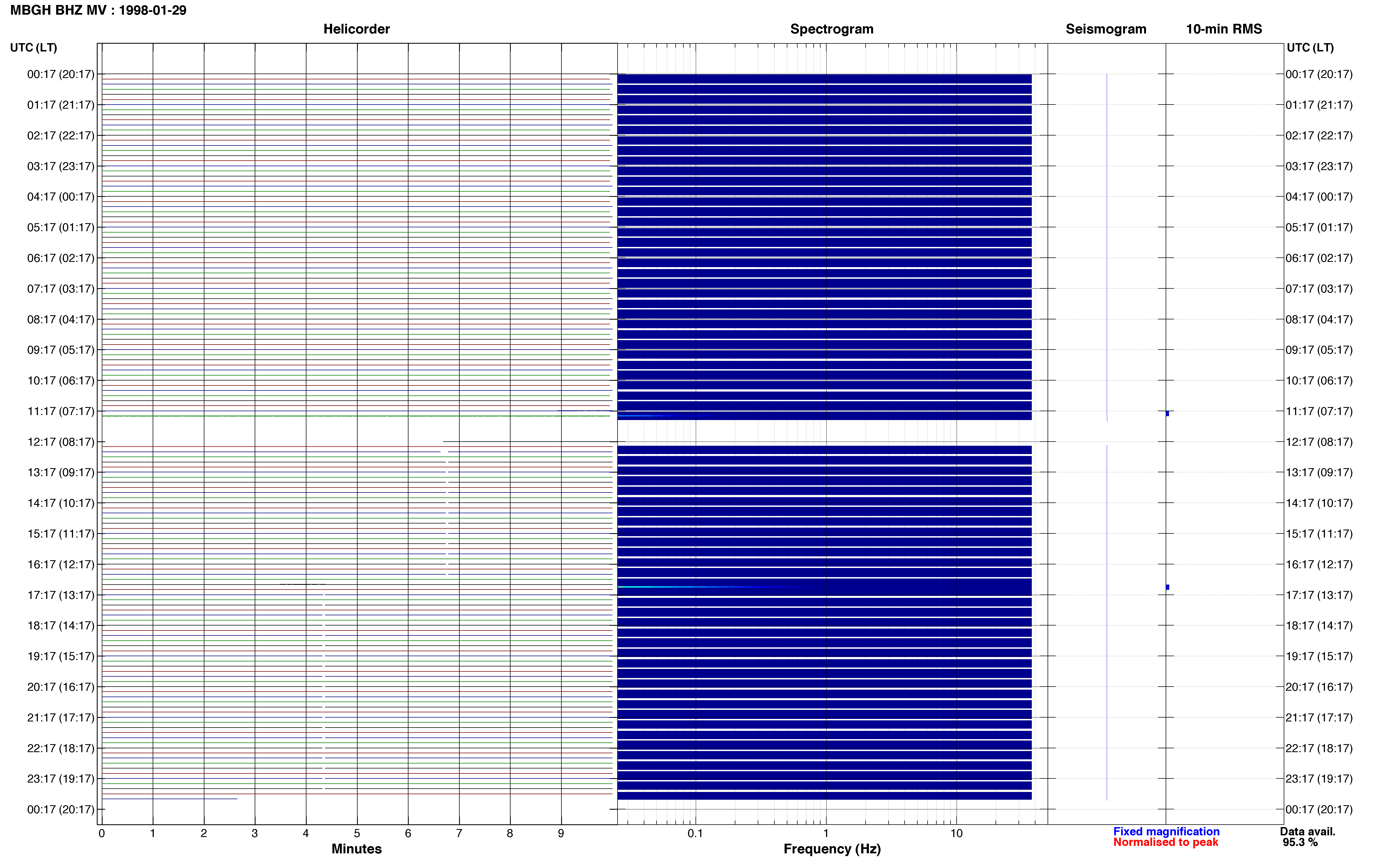Click the 12:17 (08:17) label on the left axis
Image resolution: width=1388 pixels, height=868 pixels.
point(61,442)
